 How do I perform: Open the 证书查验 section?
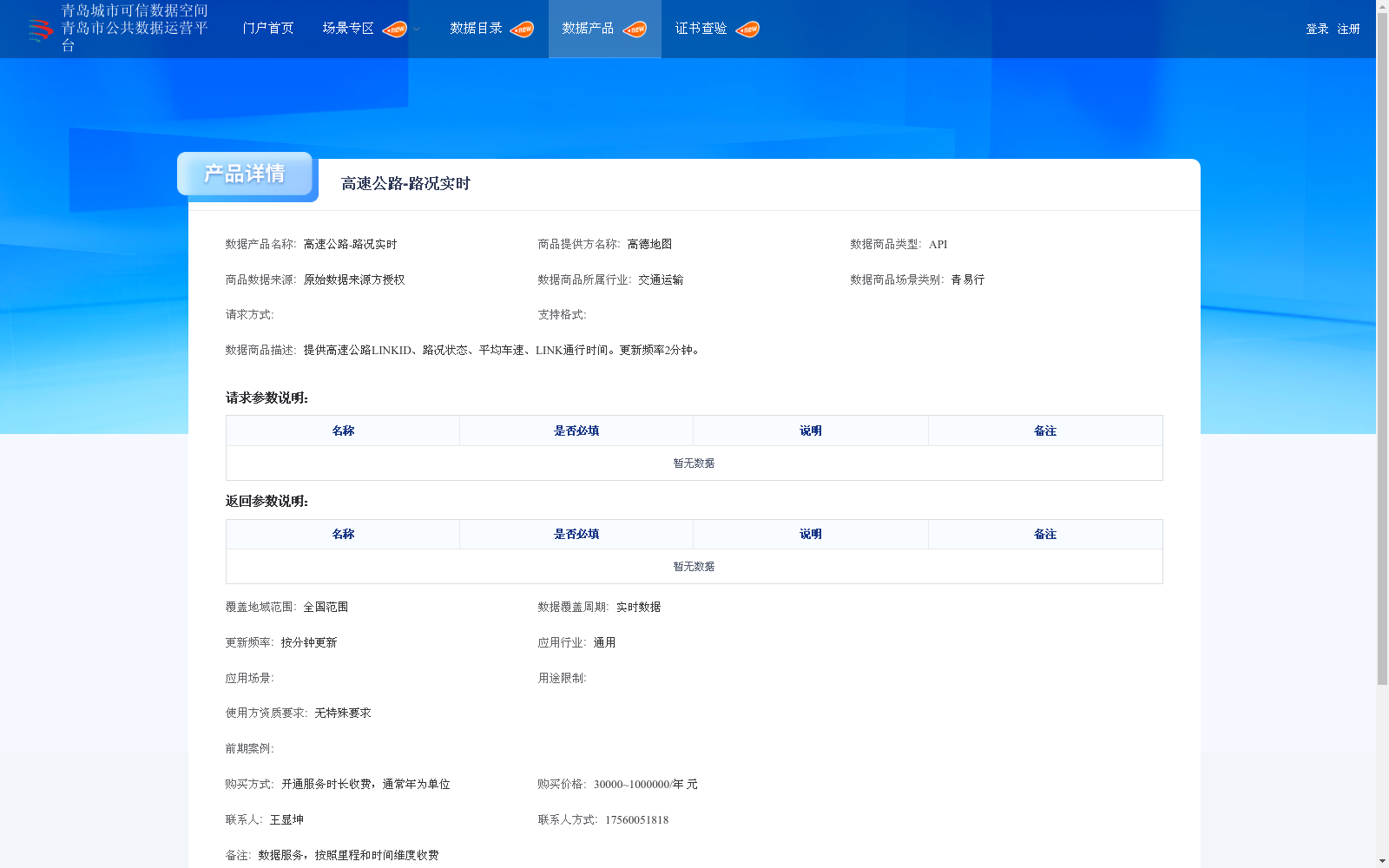[x=701, y=29]
